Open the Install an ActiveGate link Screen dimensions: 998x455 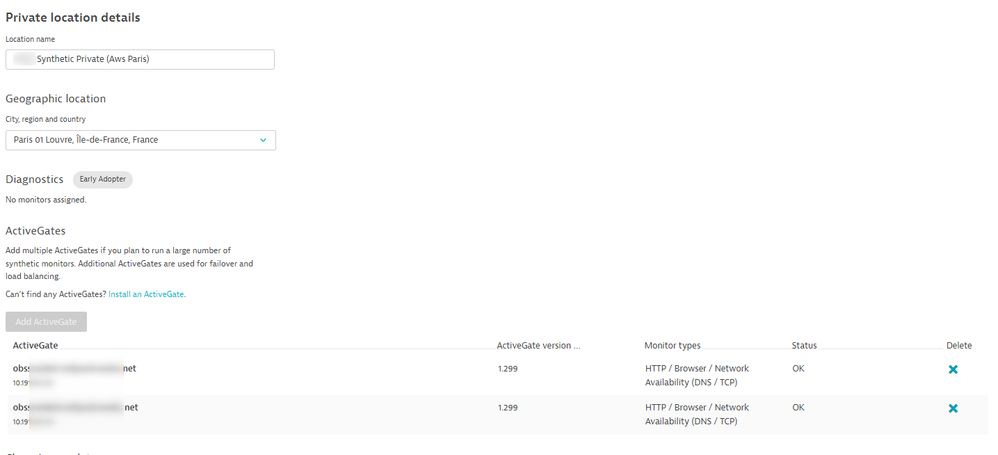146,295
